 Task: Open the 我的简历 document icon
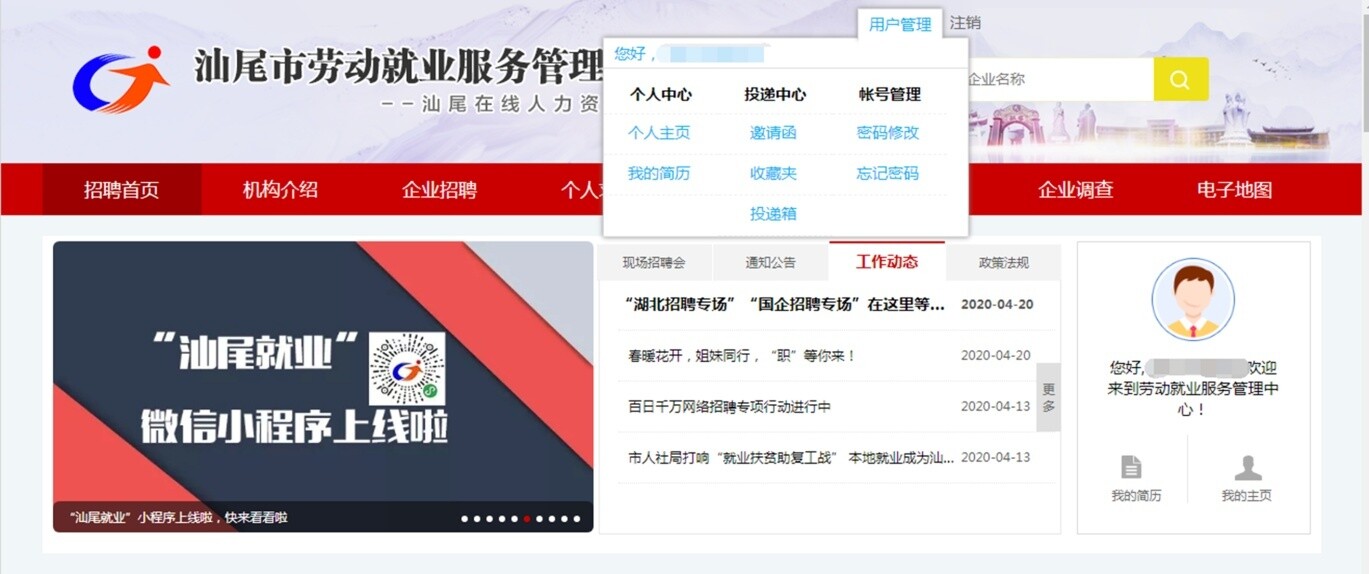coord(1131,468)
